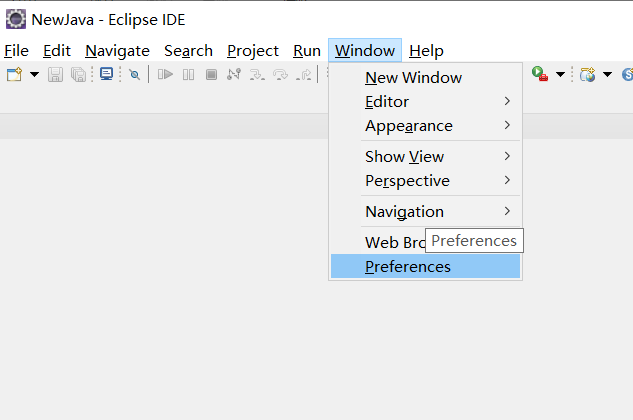Open the Search menu

(188, 51)
